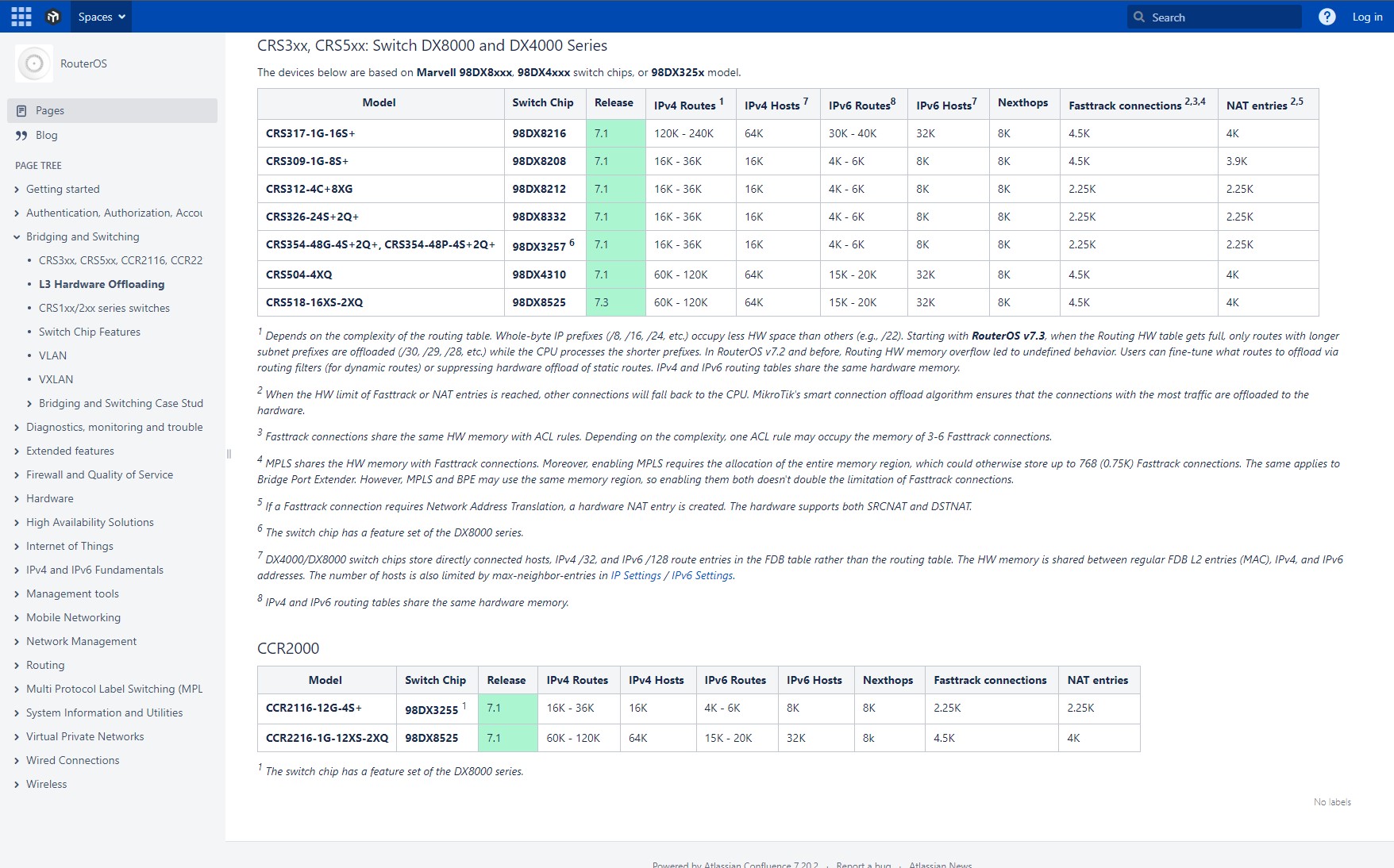This screenshot has height=868, width=1394.
Task: Open the IP Settings link
Action: click(x=635, y=575)
